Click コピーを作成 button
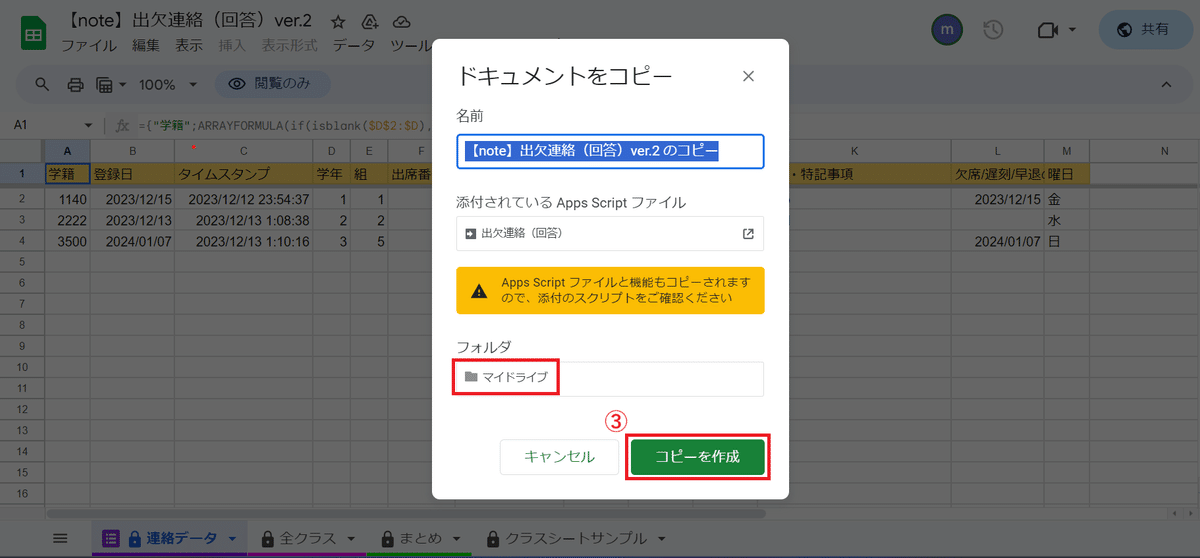The height and width of the screenshot is (558, 1200). (697, 456)
